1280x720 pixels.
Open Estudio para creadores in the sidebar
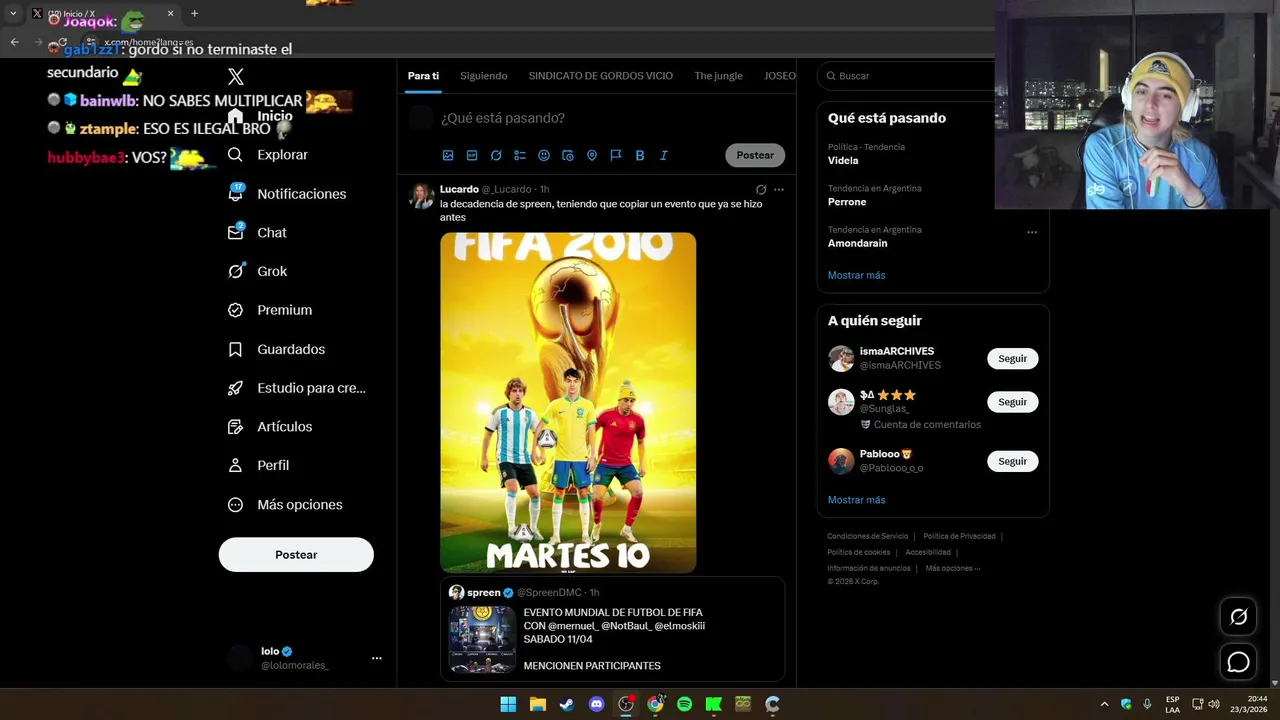pos(296,388)
